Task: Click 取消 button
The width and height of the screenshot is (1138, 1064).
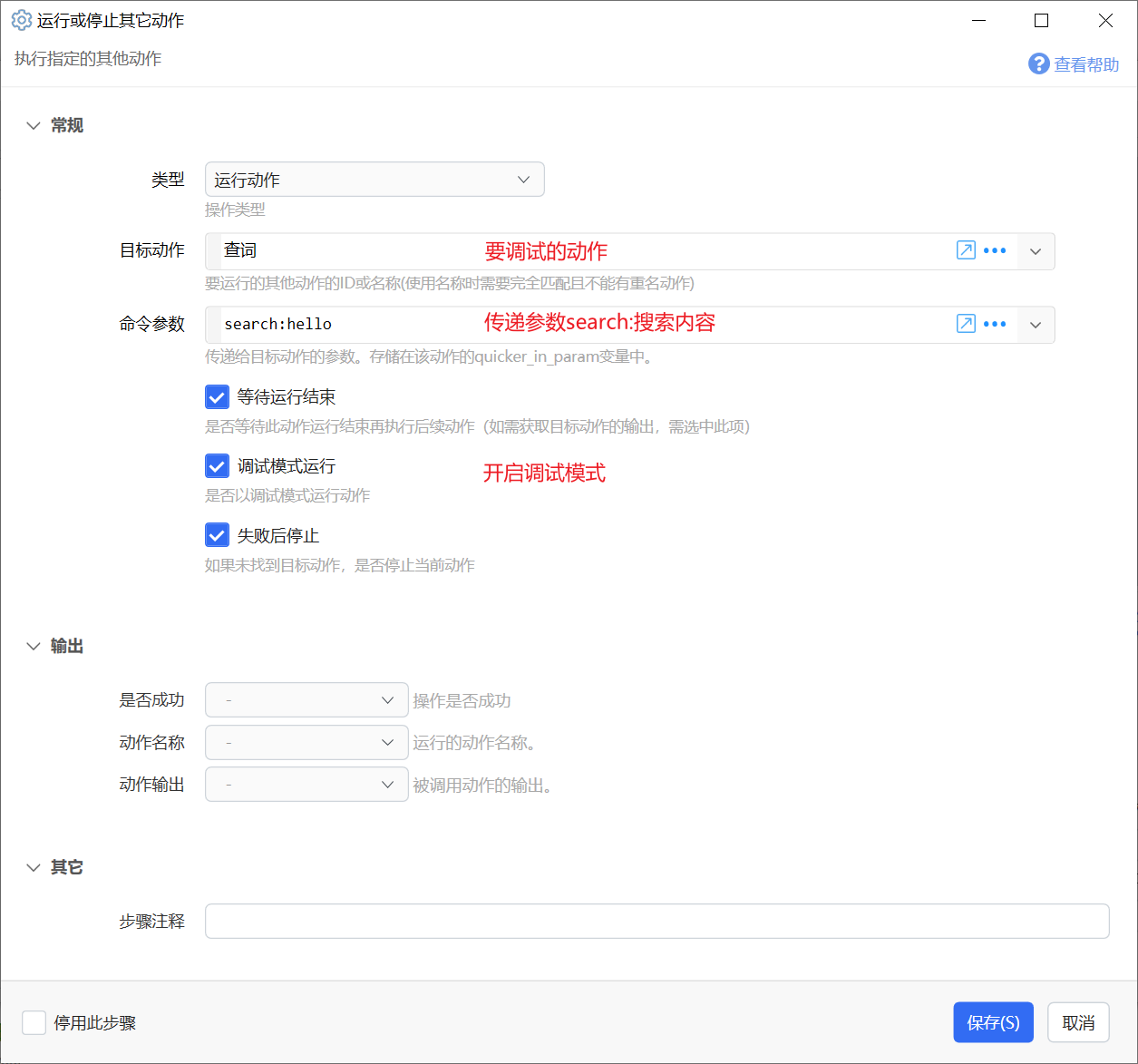Action: point(1078,1022)
